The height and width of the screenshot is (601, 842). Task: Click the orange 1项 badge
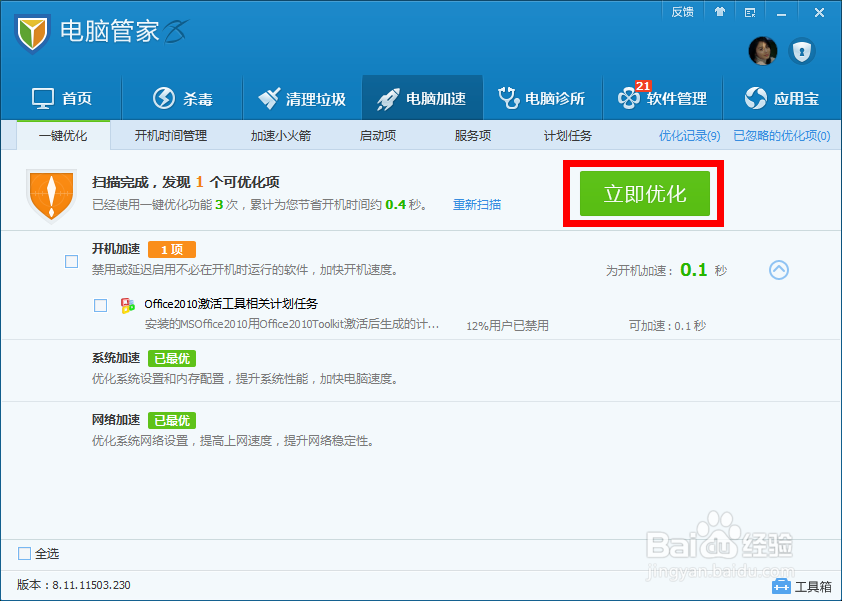point(172,249)
